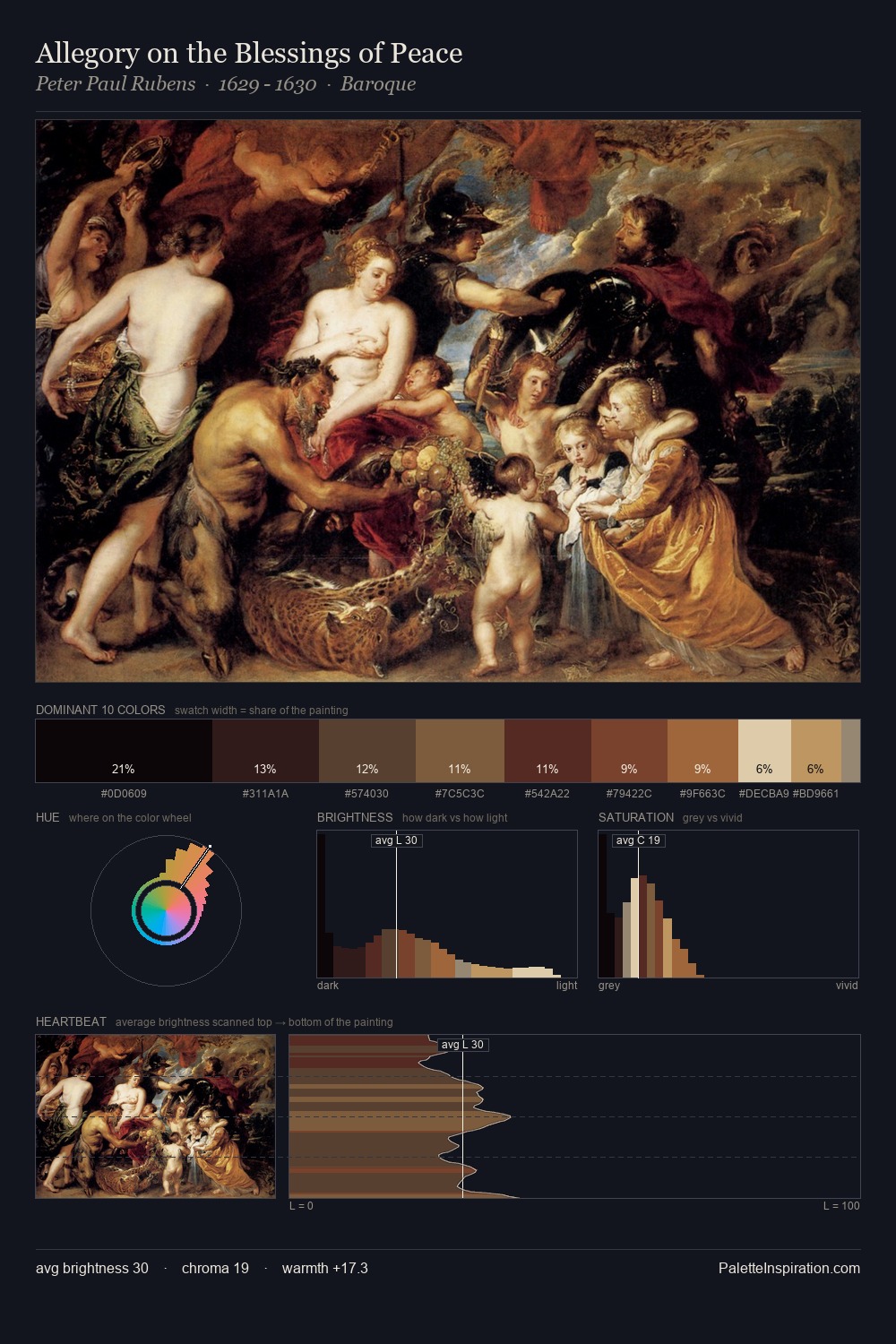Open the PaletteInspiration.com link
The height and width of the screenshot is (1344, 896).
pyautogui.click(x=789, y=1269)
